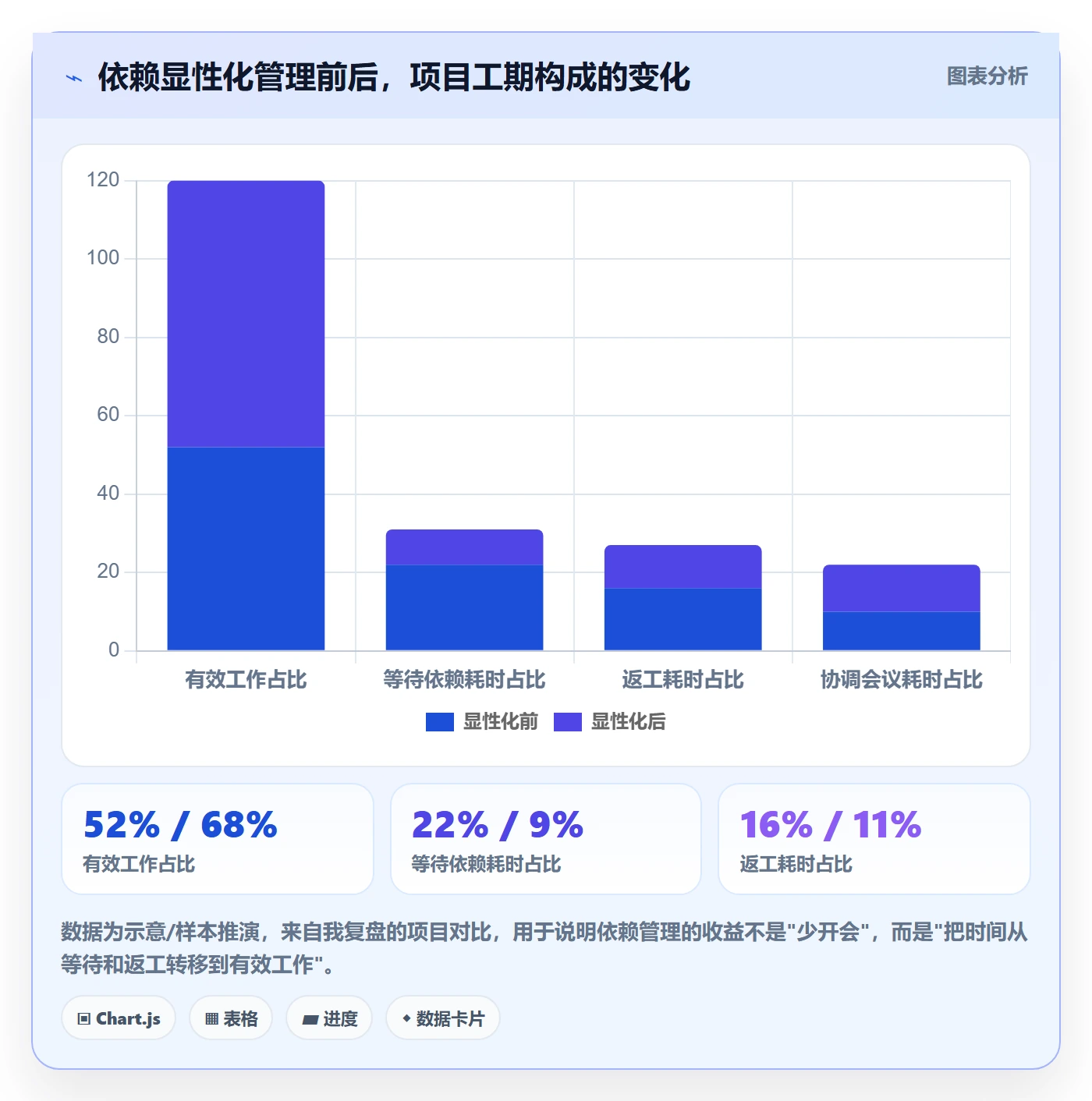The height and width of the screenshot is (1101, 1092).
Task: Click the 120 y-axis tick label
Action: (103, 180)
